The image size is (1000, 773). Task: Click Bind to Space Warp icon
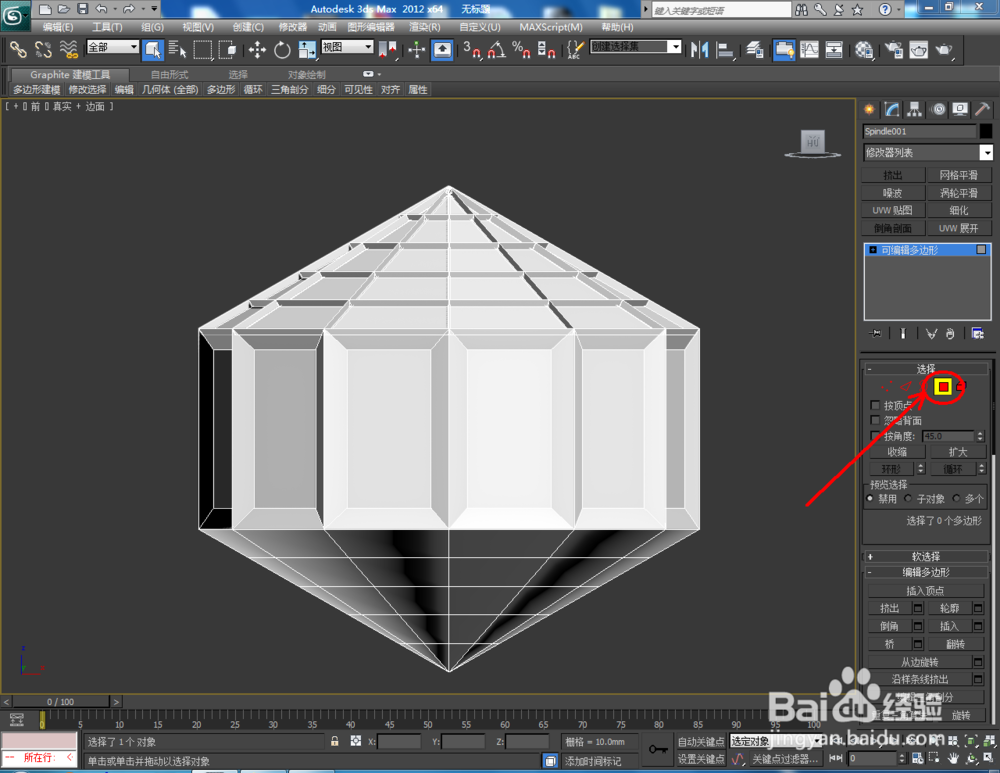(68, 49)
